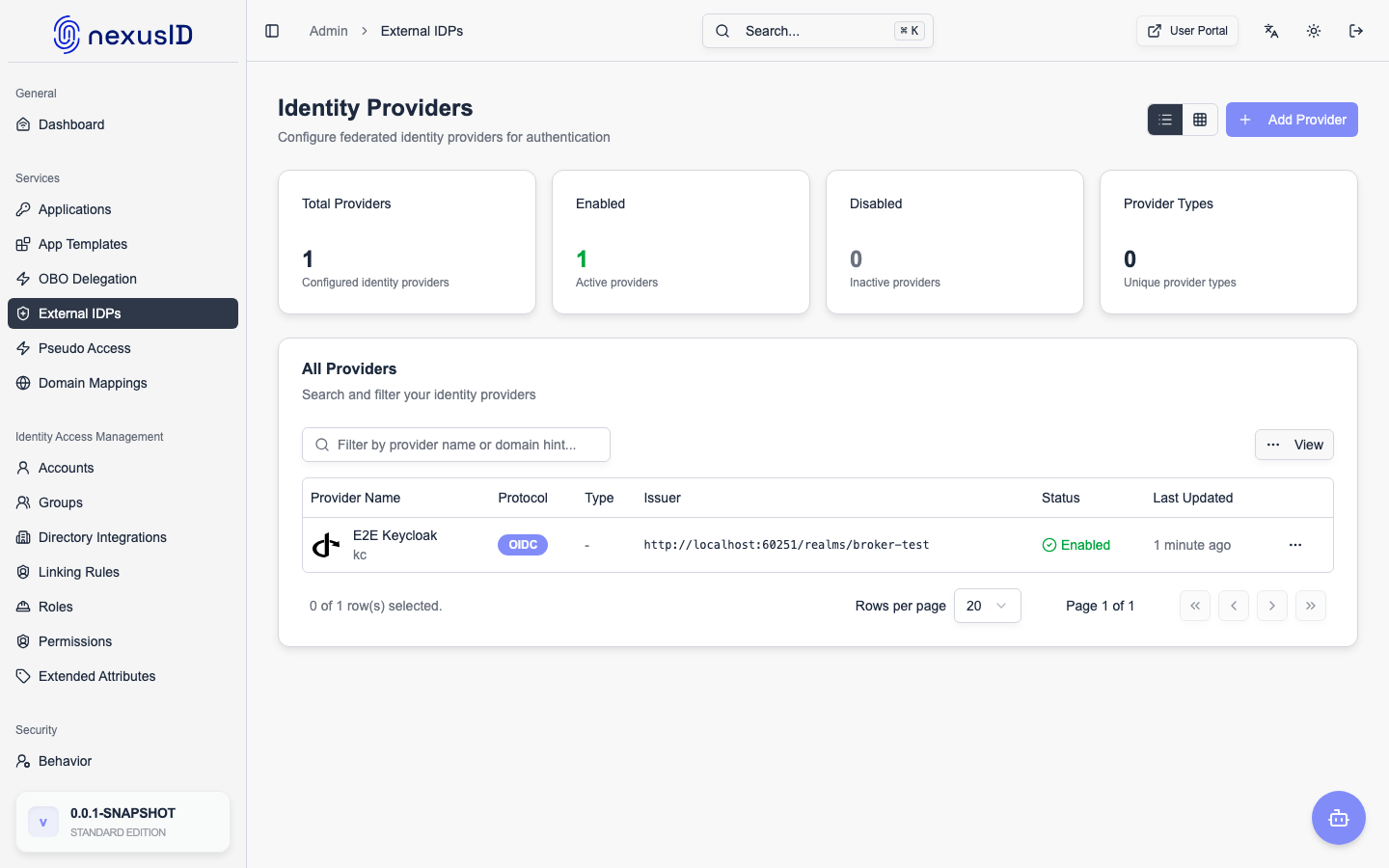Open OBO Delegation in sidebar
This screenshot has width=1389, height=868.
pyautogui.click(x=123, y=279)
